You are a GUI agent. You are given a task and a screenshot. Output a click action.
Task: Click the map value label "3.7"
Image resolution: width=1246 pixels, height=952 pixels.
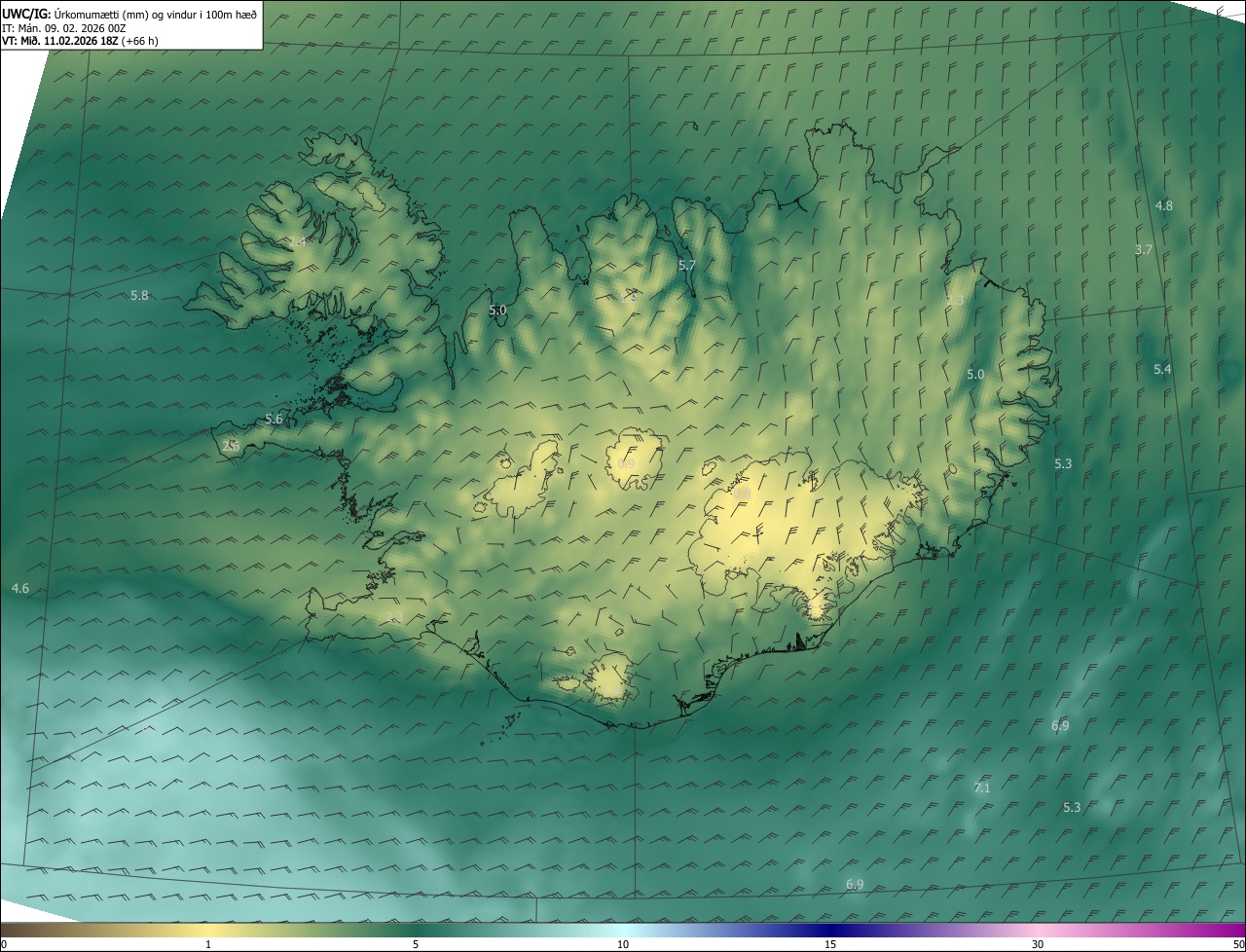pyautogui.click(x=1144, y=249)
